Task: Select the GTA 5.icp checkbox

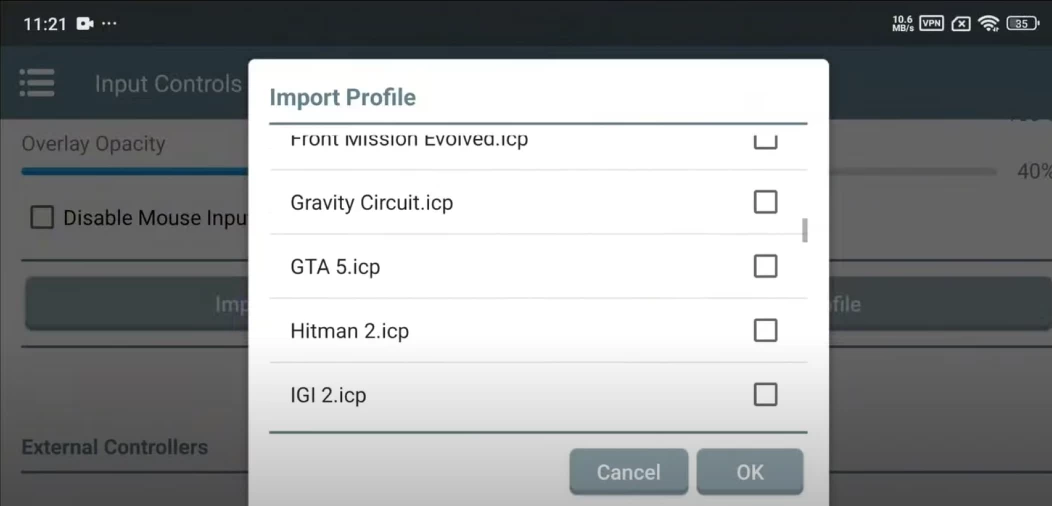Action: coord(765,266)
